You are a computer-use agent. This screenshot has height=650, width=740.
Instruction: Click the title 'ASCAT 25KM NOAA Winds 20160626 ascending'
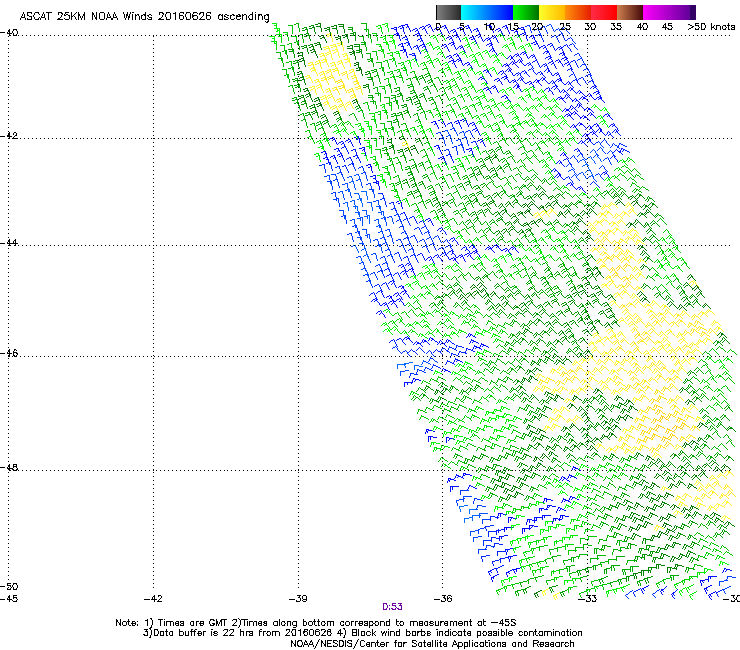pyautogui.click(x=144, y=17)
